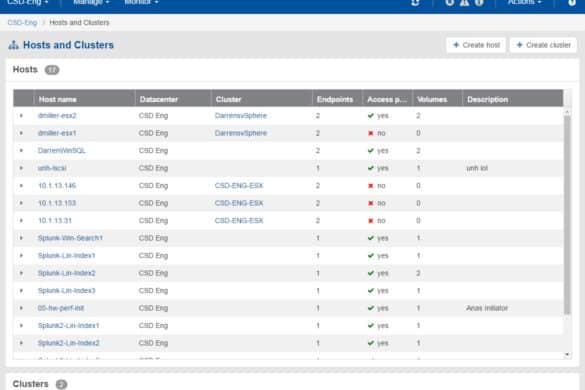Image resolution: width=585 pixels, height=390 pixels.
Task: Open the CSD-Eng dropdown menu
Action: click(x=28, y=2)
